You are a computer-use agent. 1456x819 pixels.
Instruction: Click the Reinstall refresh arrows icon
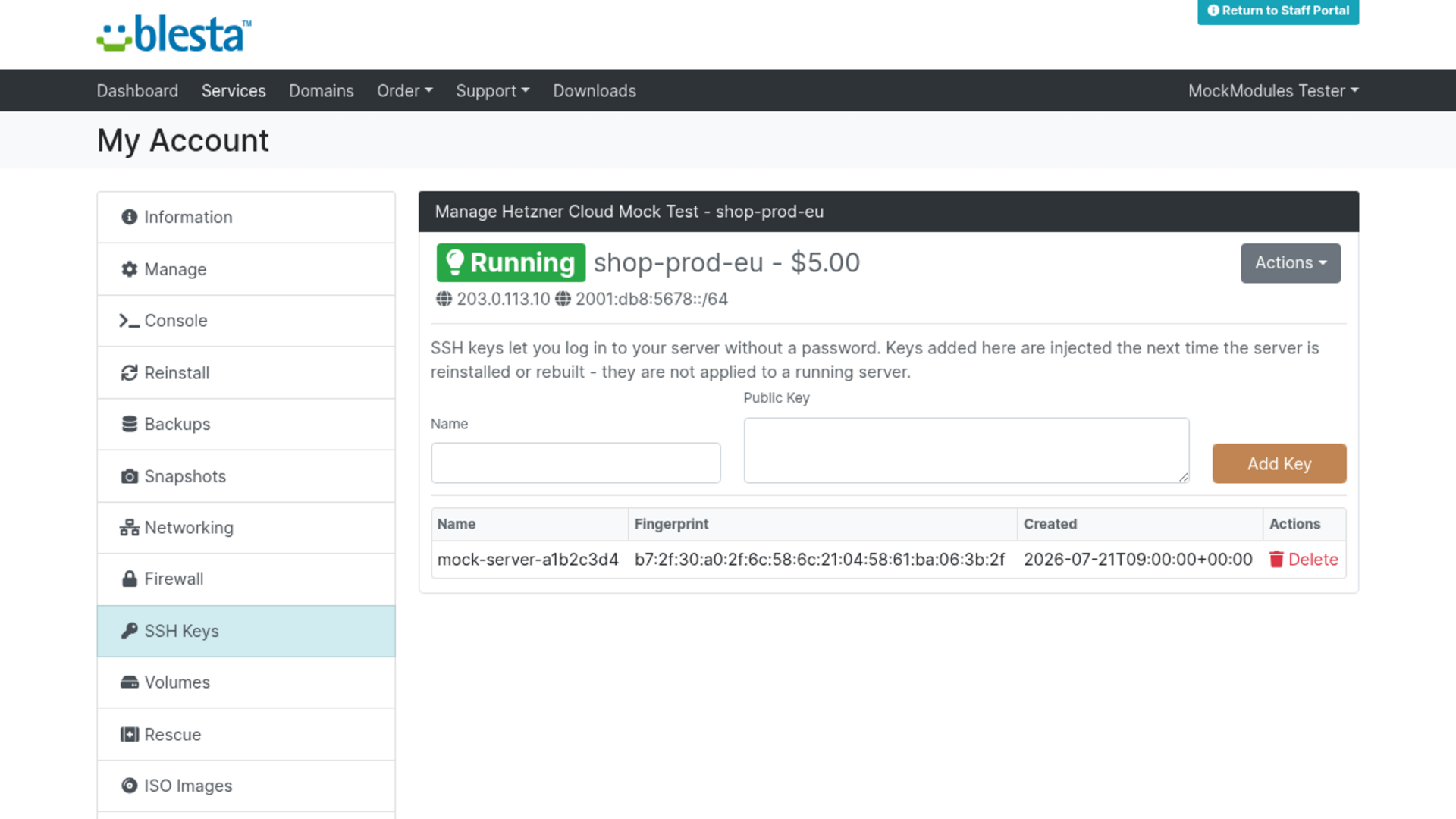130,373
